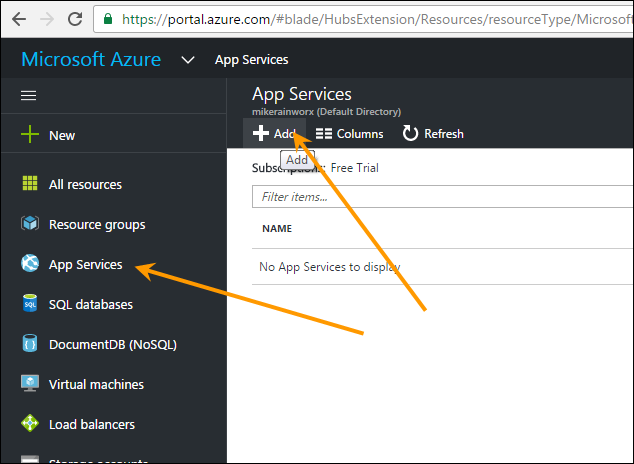Select the portal.azure.com address bar
634x464 pixels.
363,19
